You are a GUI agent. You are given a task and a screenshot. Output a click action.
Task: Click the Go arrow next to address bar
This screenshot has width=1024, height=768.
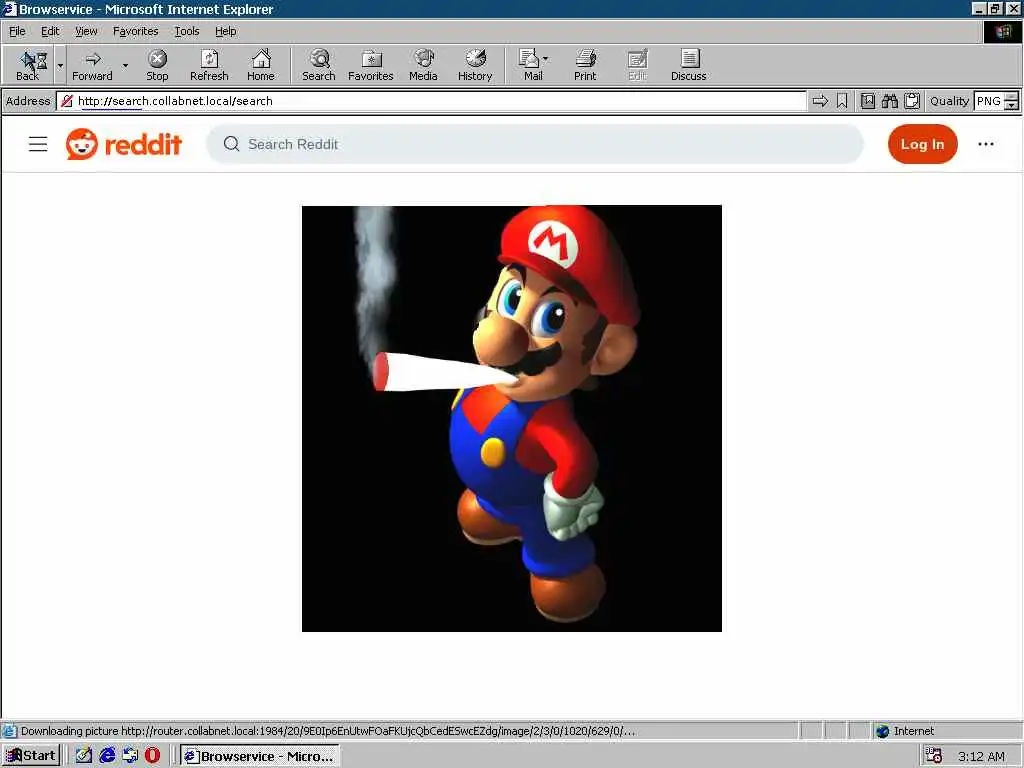[820, 101]
